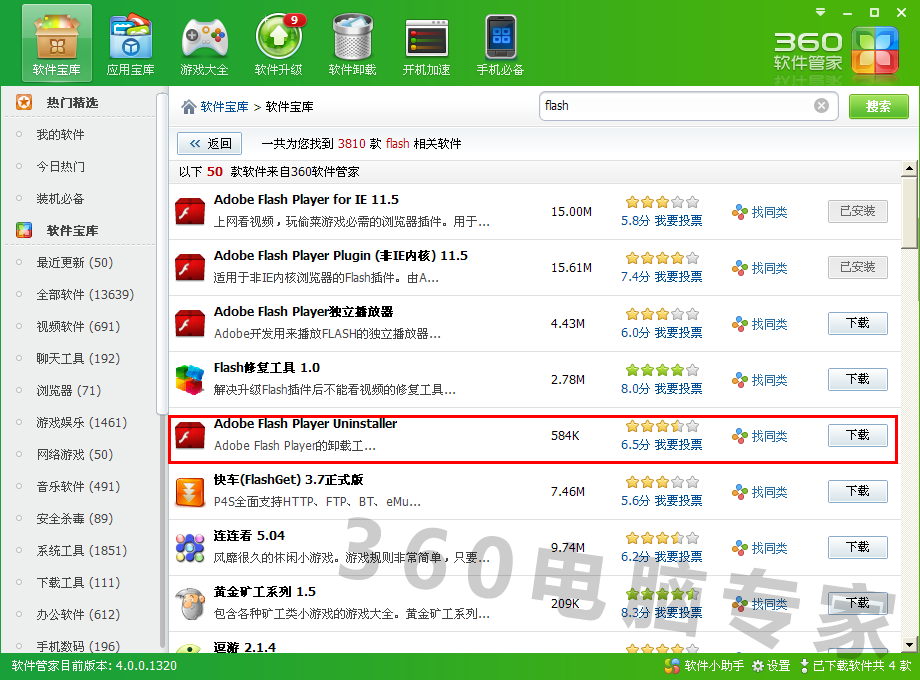The image size is (920, 680).
Task: Click the 连连看 game icon
Action: 190,547
